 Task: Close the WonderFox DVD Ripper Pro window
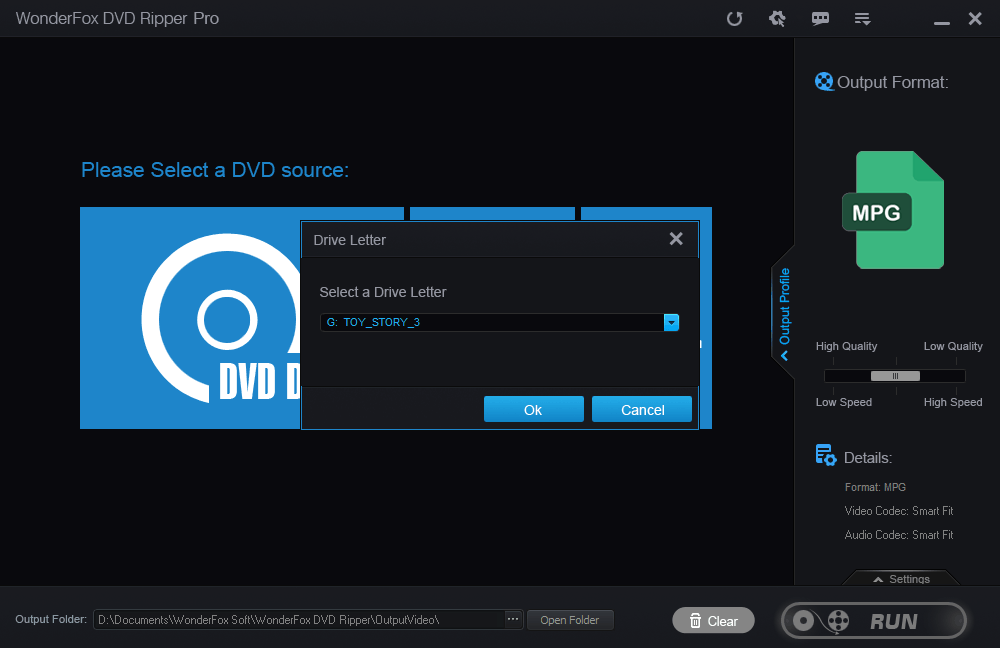974,18
